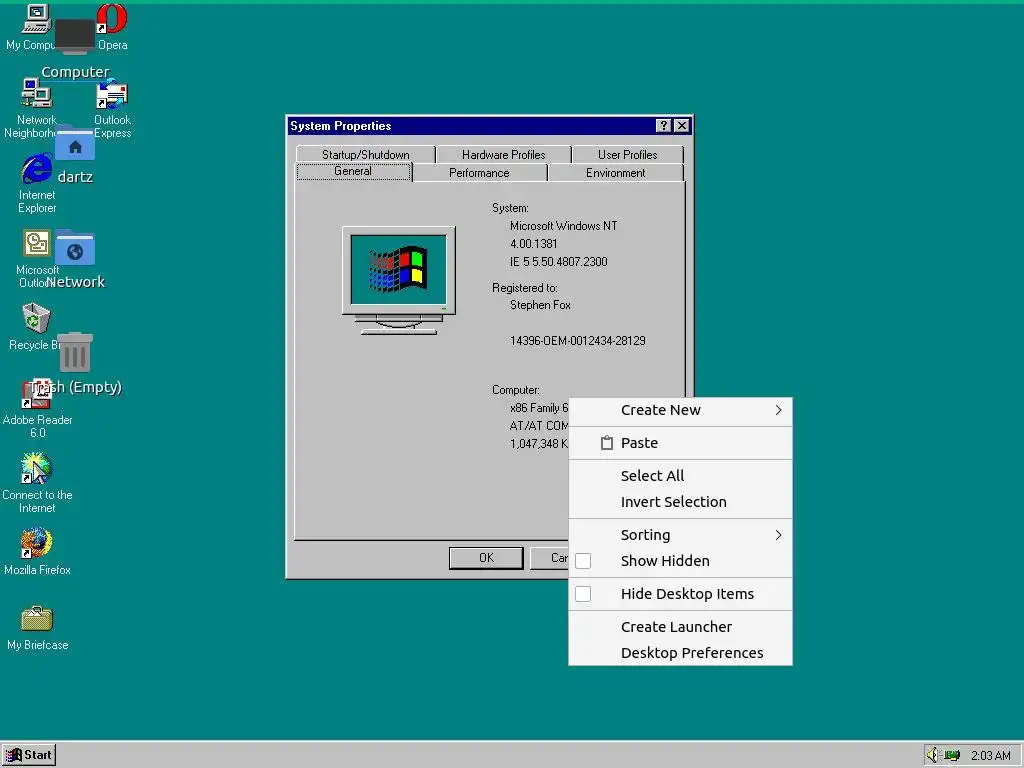
Task: Open Microsoft Outlook desktop icon
Action: tap(37, 244)
